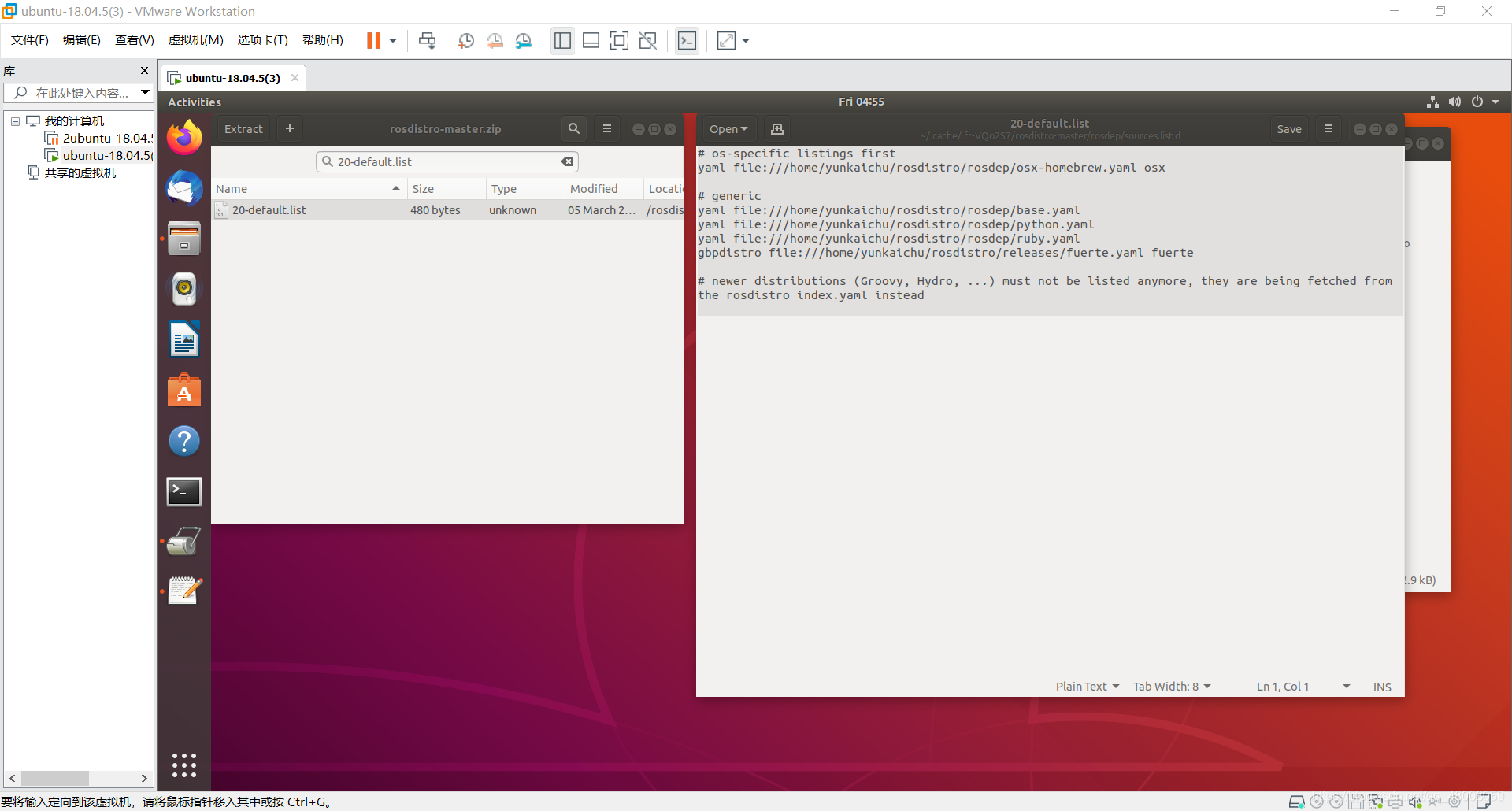Open the Help dock icon
Viewport: 1512px width, 811px height.
tap(184, 441)
